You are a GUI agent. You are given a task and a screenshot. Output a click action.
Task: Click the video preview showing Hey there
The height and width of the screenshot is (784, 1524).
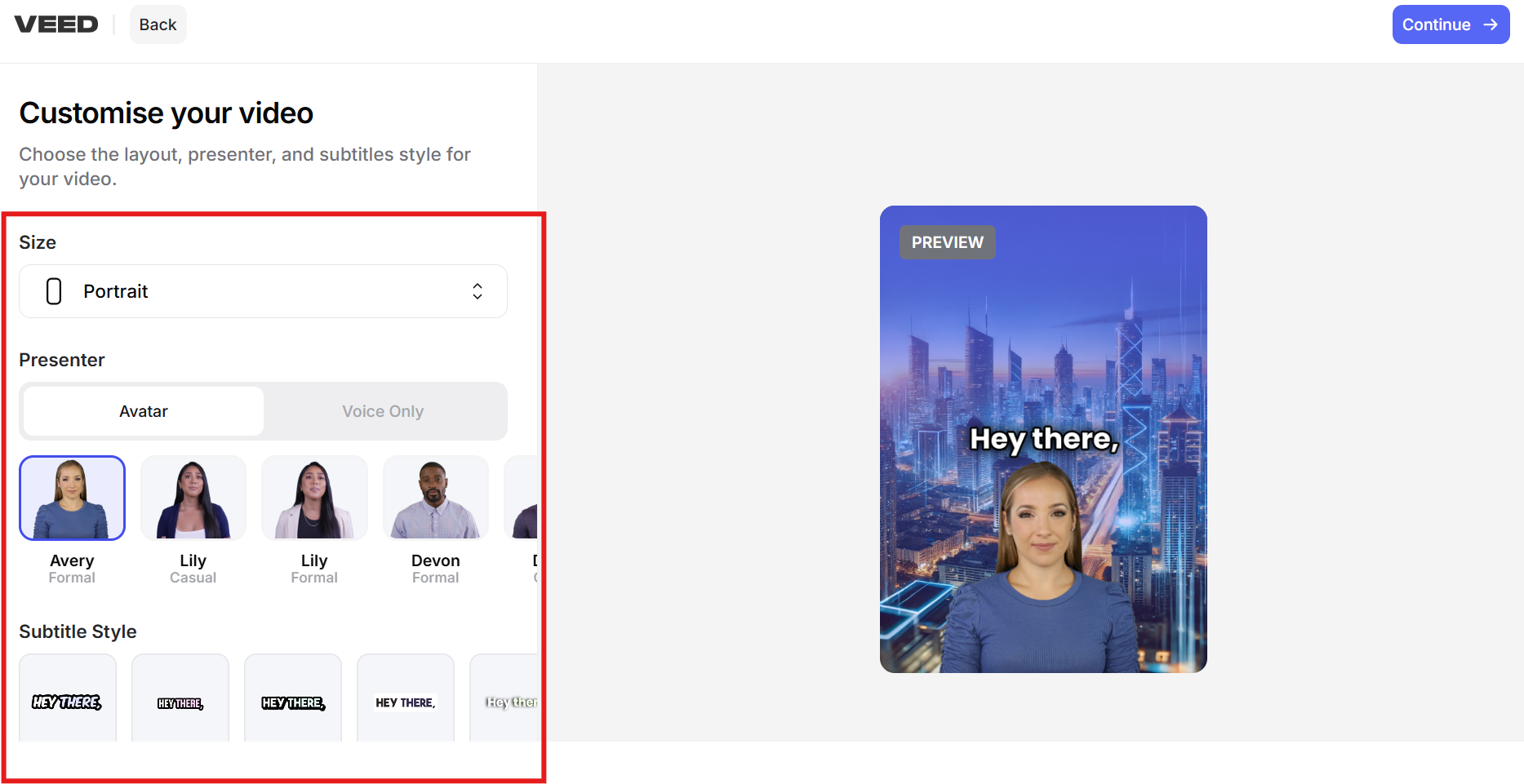[1042, 438]
